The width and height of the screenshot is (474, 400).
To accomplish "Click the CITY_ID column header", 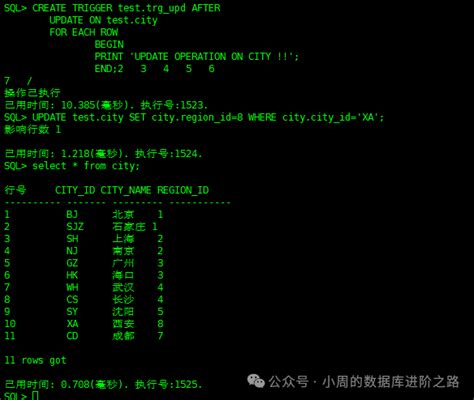I will 75,190.
